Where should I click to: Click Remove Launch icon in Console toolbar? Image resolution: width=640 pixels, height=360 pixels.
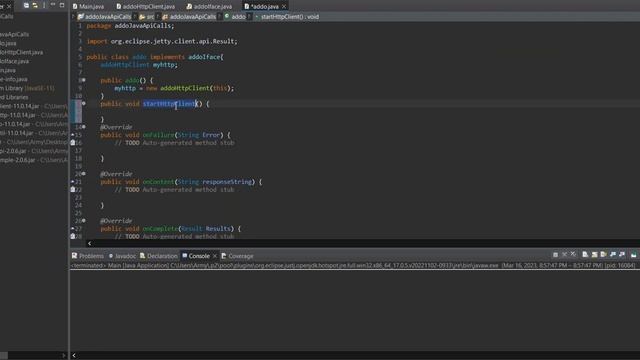pos(564,255)
